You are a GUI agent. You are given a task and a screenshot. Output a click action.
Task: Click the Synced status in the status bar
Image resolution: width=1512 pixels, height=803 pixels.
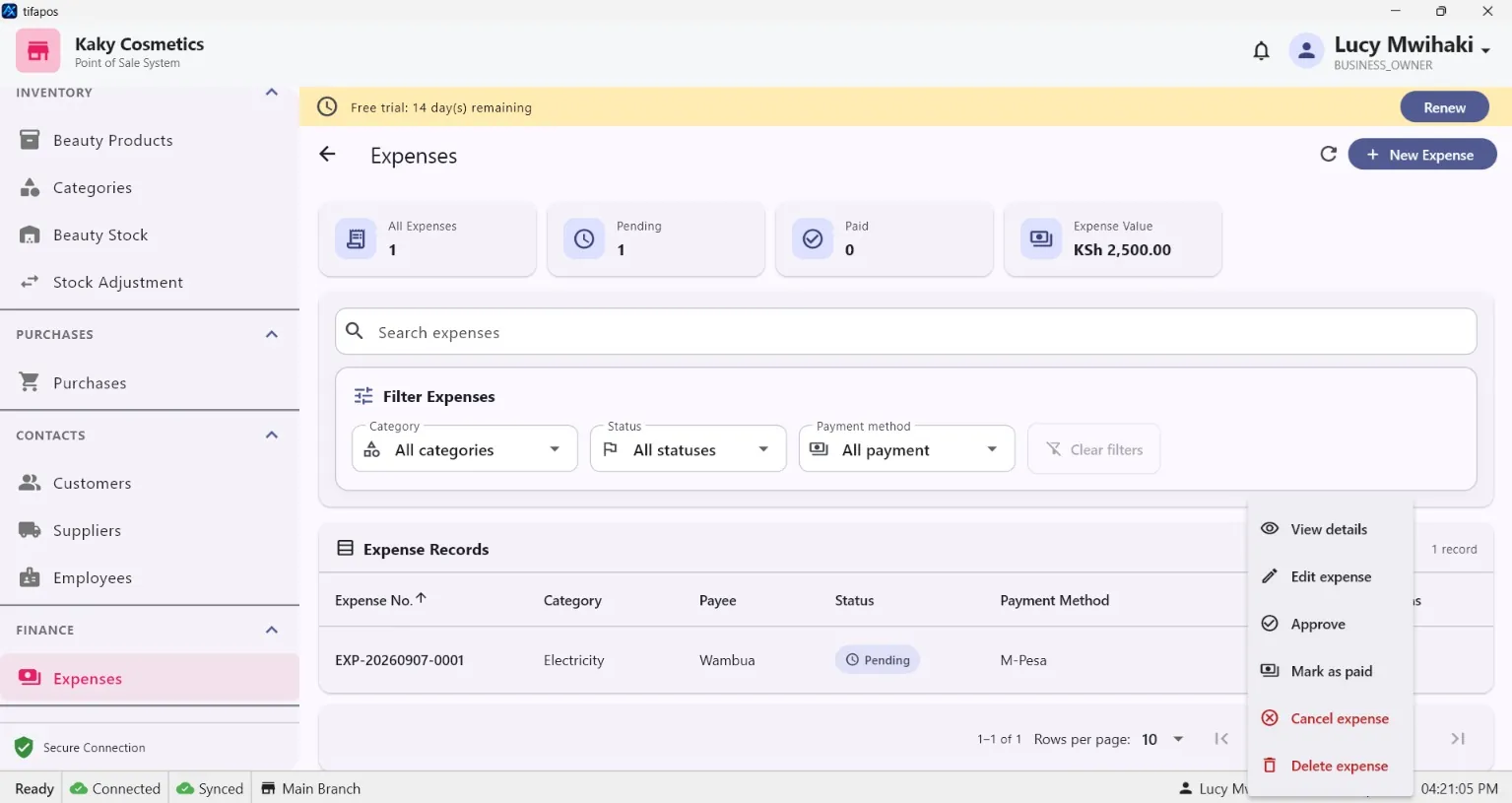click(210, 788)
